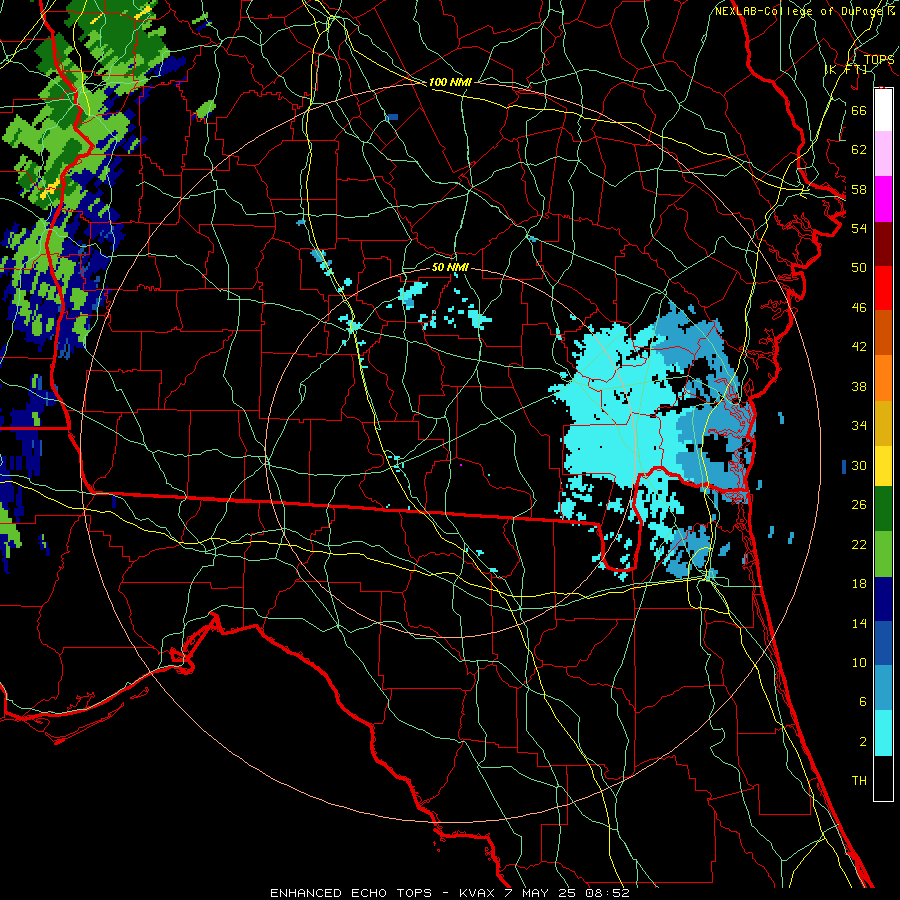Click the '100 NMI' range ring label

coord(450,82)
